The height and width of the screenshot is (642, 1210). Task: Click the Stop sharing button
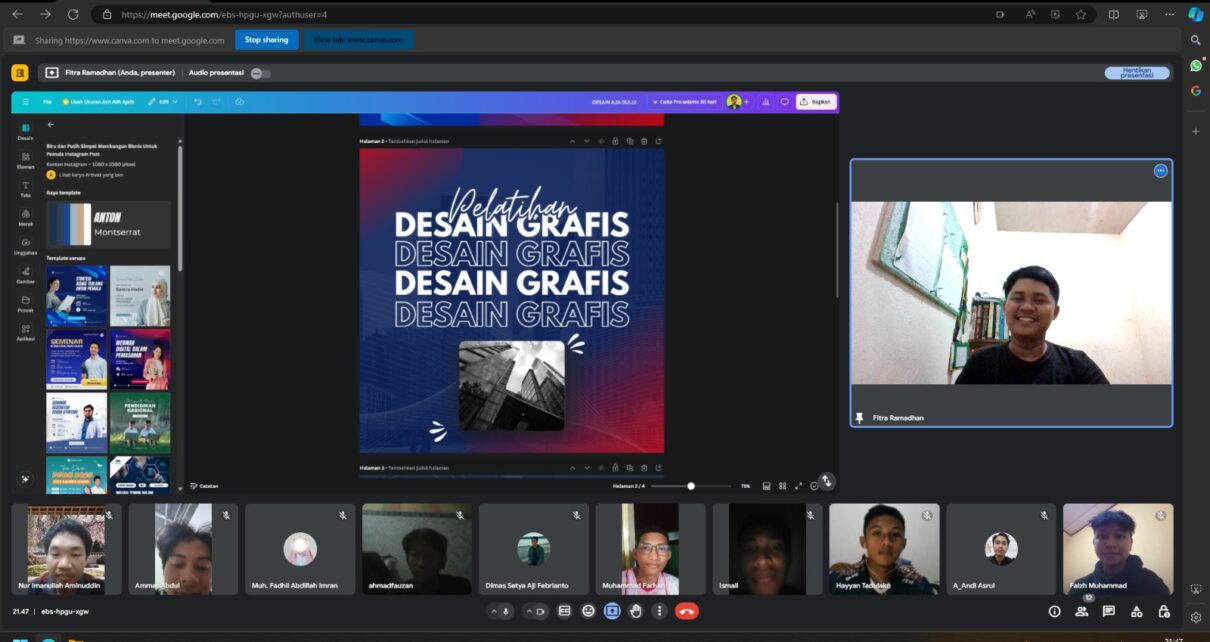266,40
